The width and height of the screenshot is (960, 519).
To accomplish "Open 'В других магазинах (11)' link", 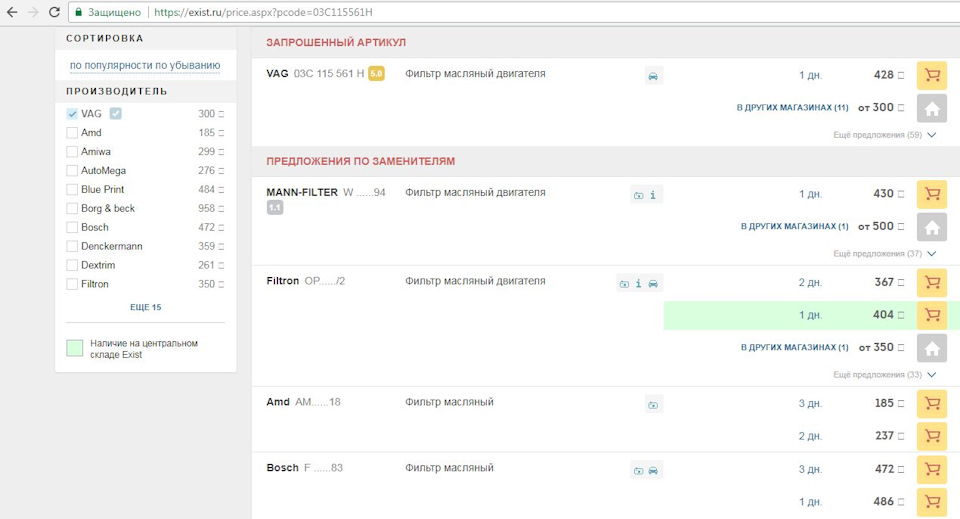I will tap(792, 108).
